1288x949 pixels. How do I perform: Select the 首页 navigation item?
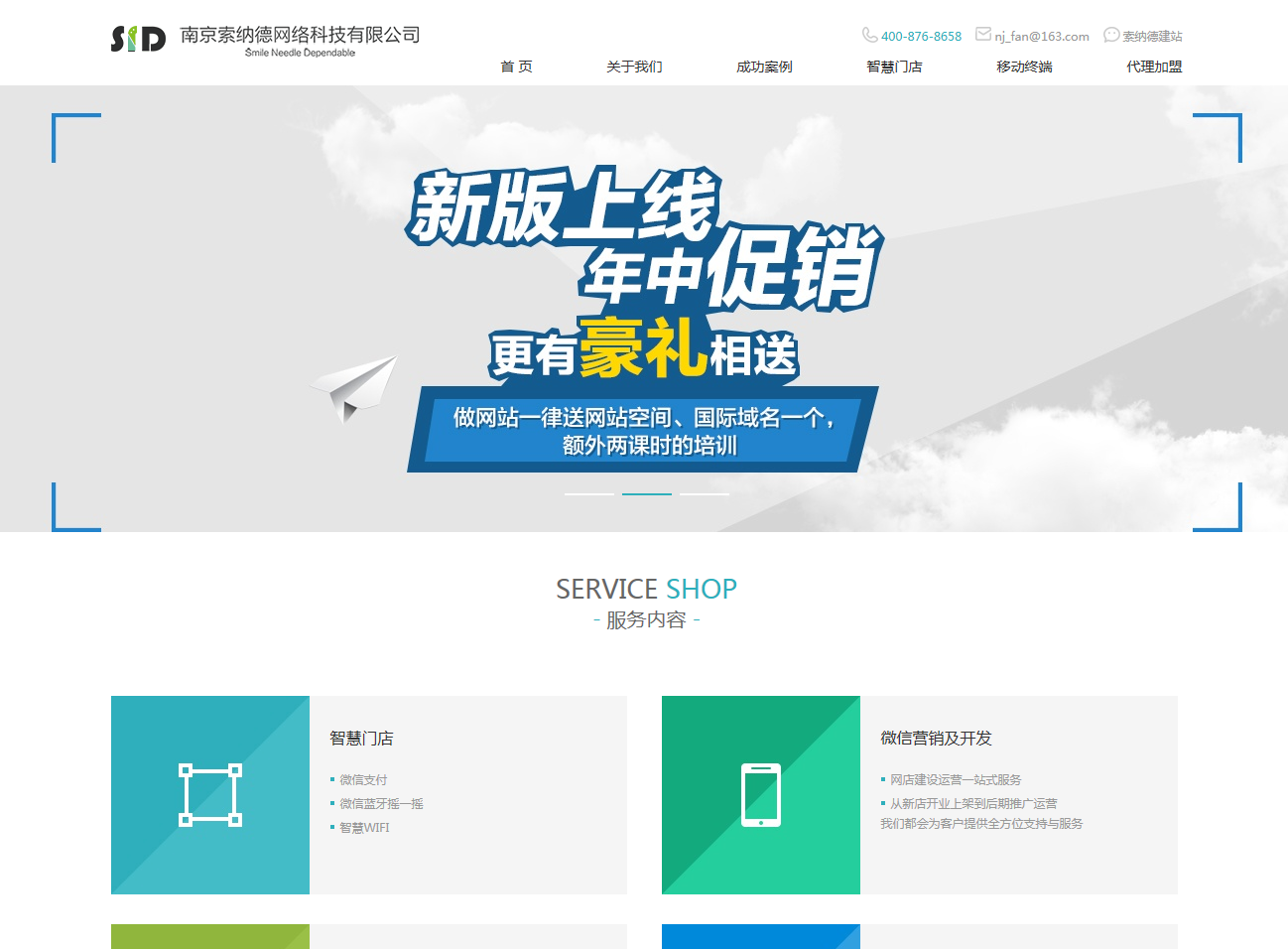pyautogui.click(x=516, y=67)
